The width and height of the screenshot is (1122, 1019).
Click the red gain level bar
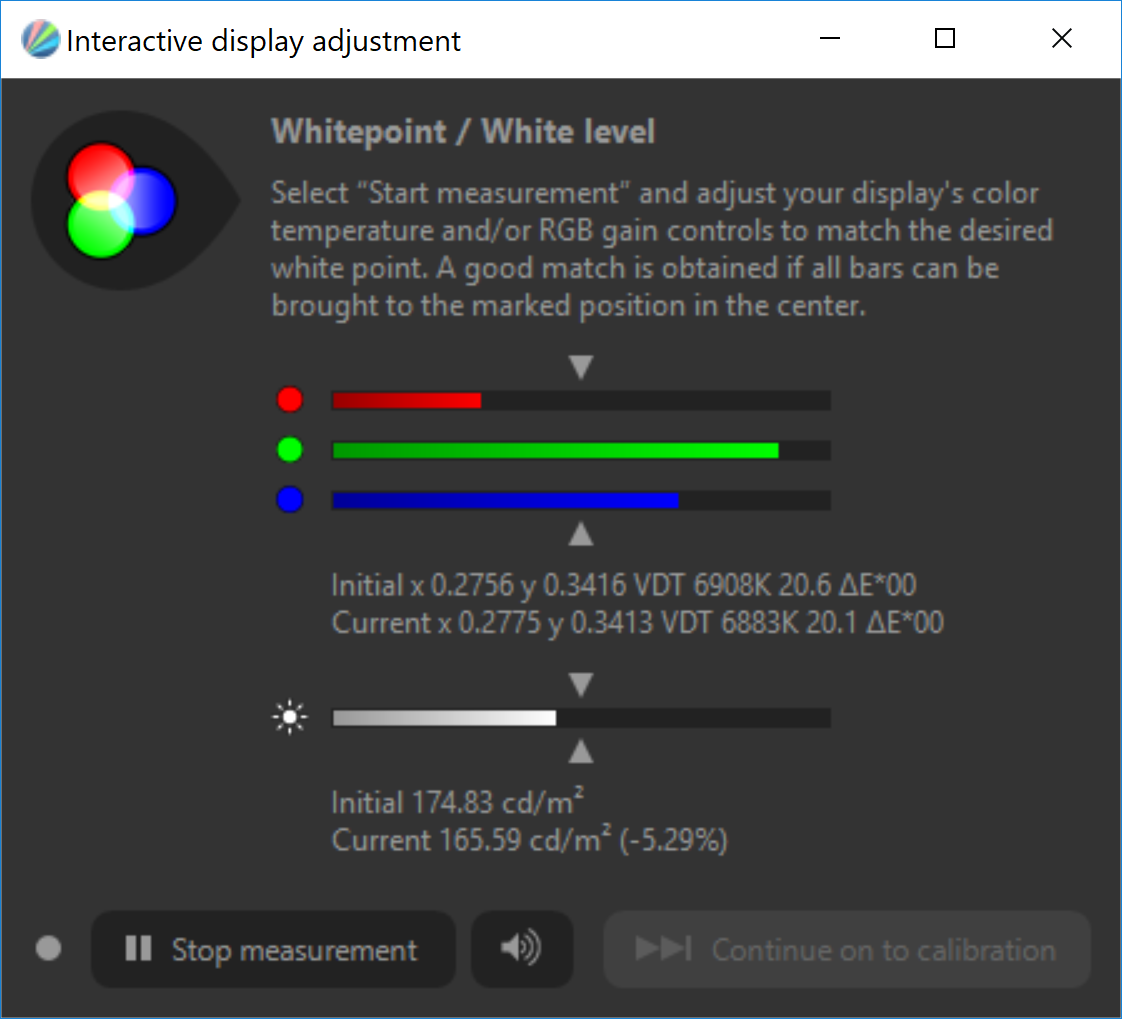coord(581,400)
